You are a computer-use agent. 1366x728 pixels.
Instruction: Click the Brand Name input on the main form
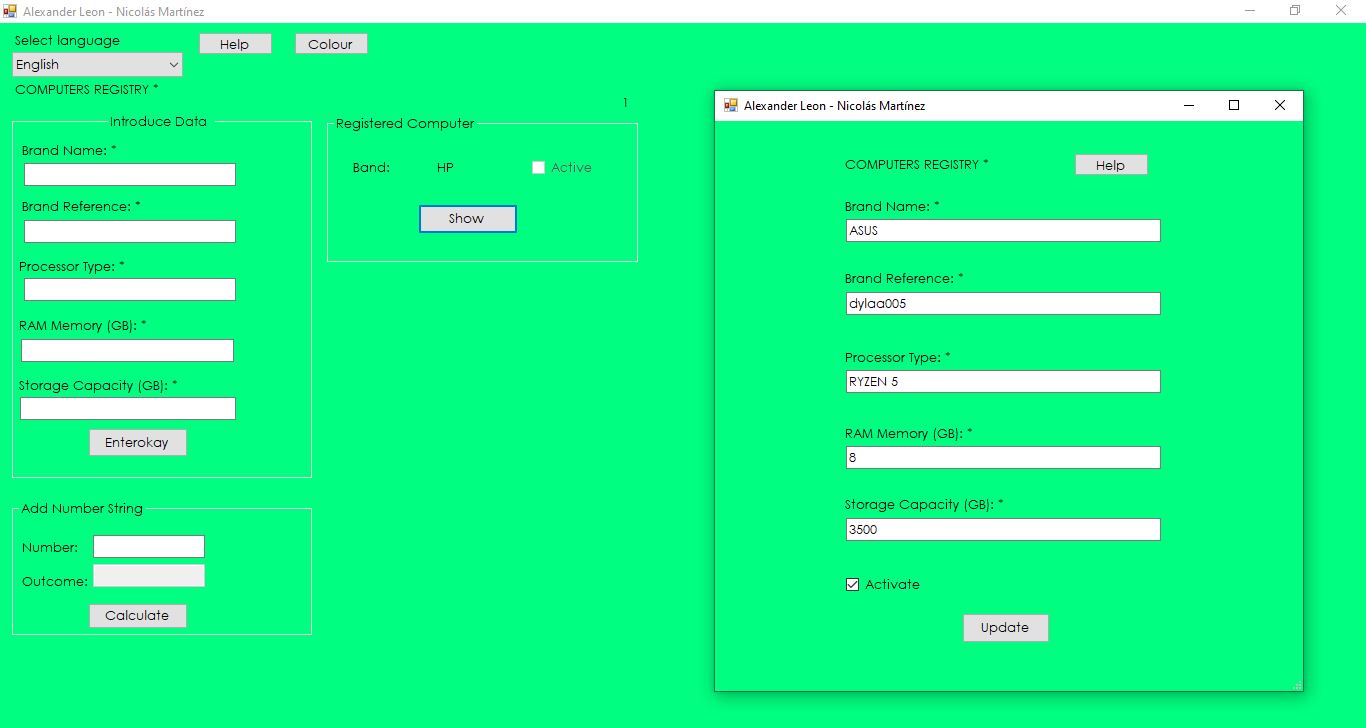coord(129,173)
